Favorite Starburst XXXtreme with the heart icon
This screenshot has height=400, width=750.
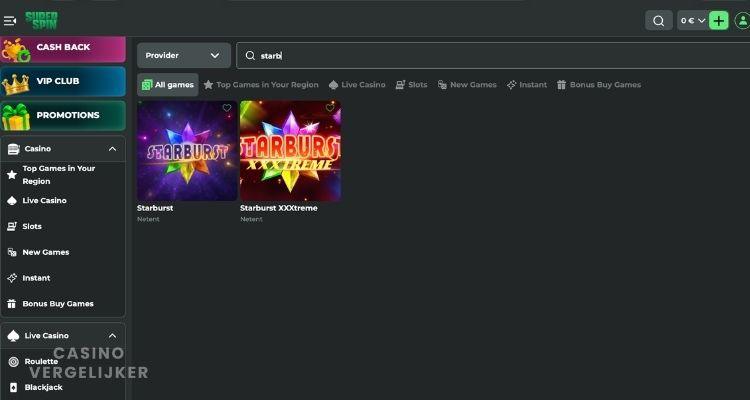330,108
